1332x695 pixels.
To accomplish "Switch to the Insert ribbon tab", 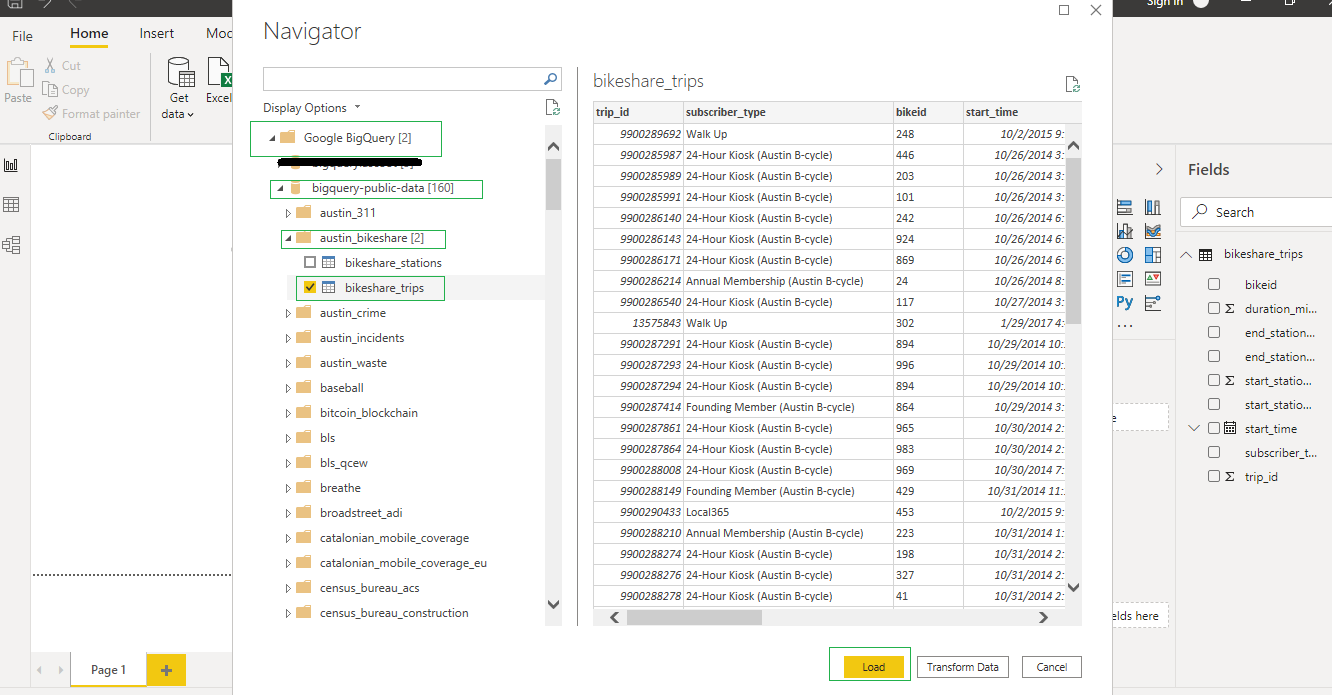I will pos(157,34).
